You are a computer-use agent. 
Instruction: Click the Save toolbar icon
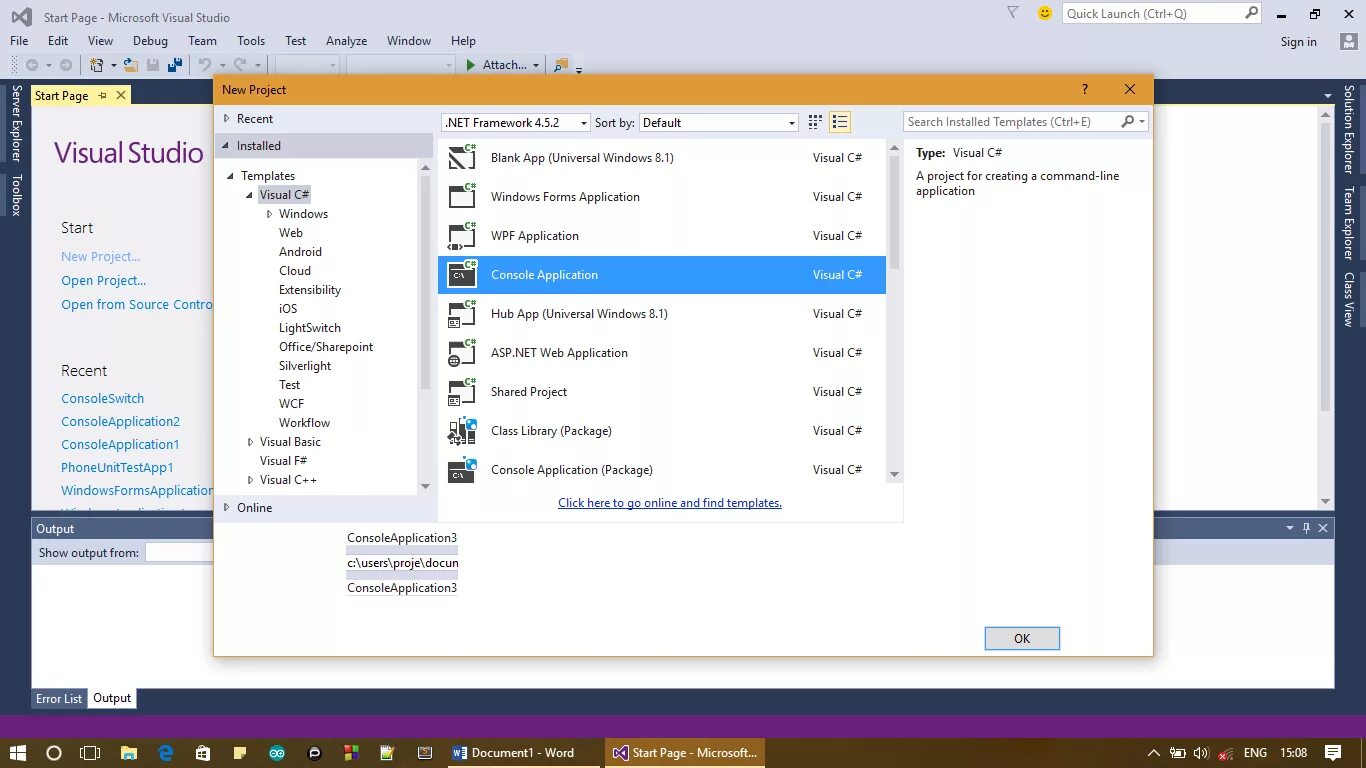pyautogui.click(x=153, y=65)
